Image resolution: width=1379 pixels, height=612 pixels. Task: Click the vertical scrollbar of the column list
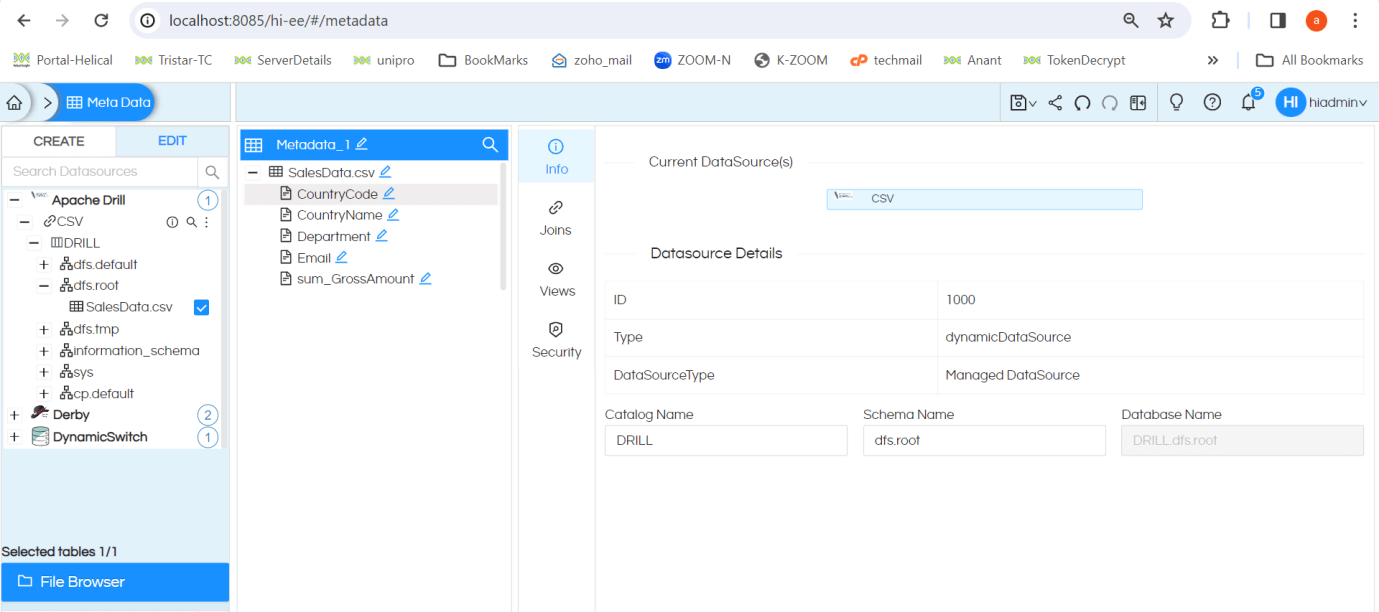[503, 227]
